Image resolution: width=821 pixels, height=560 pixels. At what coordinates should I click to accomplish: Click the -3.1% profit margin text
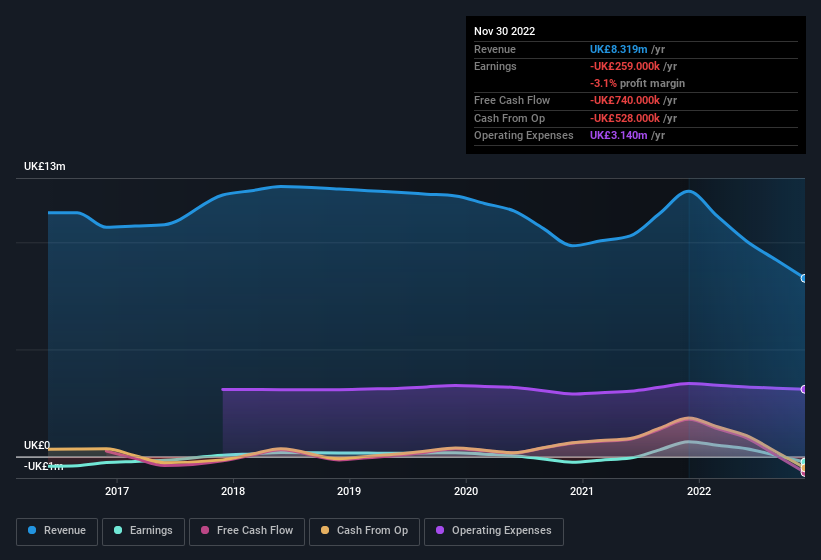pyautogui.click(x=637, y=83)
